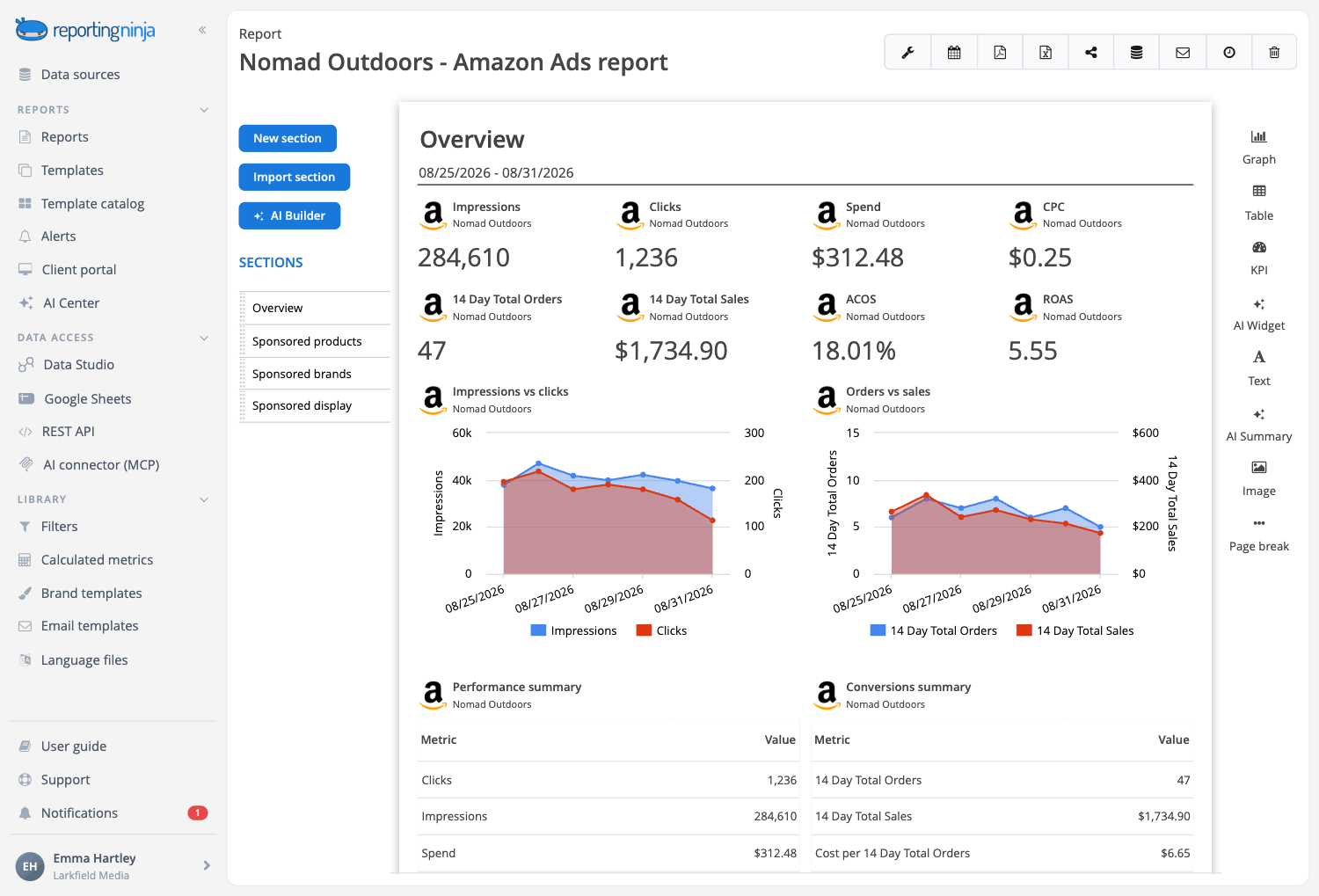Viewport: 1319px width, 896px height.
Task: Collapse the REPORTS sidebar group
Action: click(x=204, y=110)
